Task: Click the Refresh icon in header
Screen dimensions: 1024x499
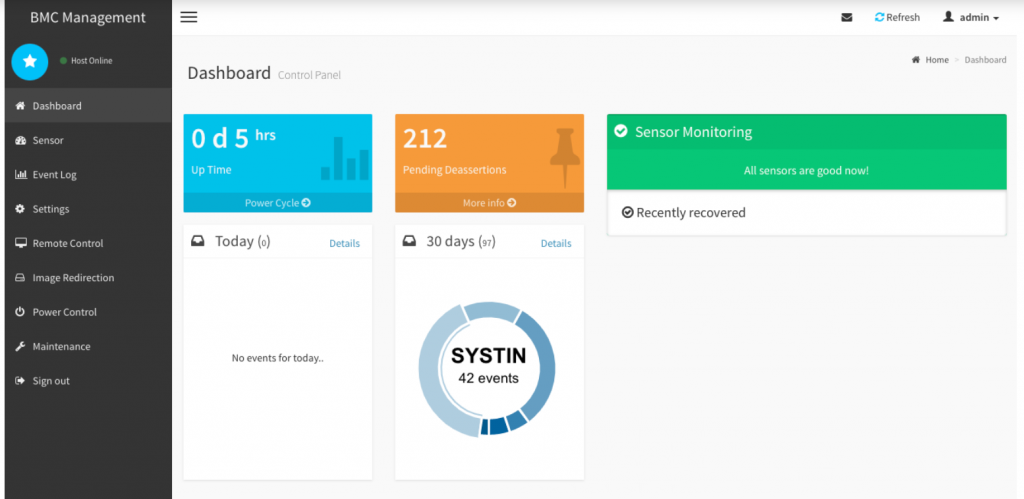Action: click(880, 18)
